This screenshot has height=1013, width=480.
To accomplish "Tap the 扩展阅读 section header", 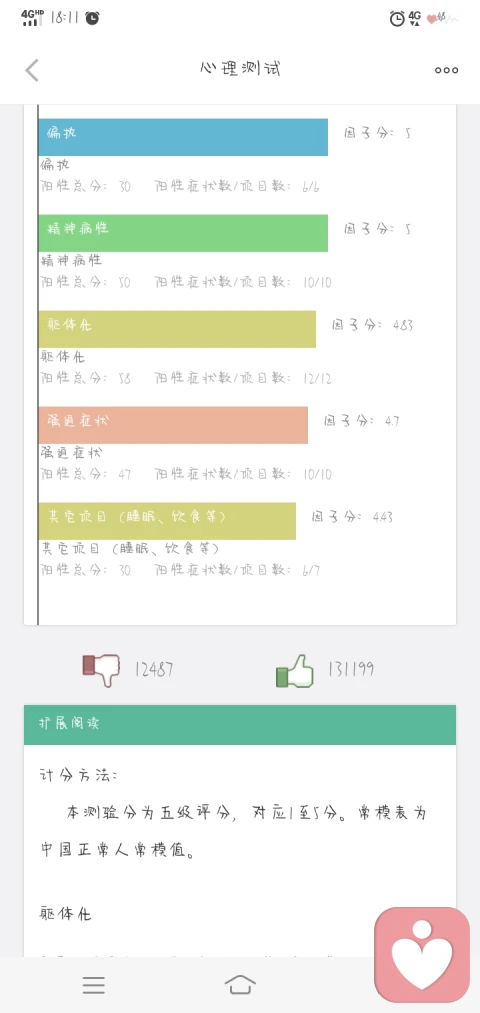I will [x=240, y=725].
